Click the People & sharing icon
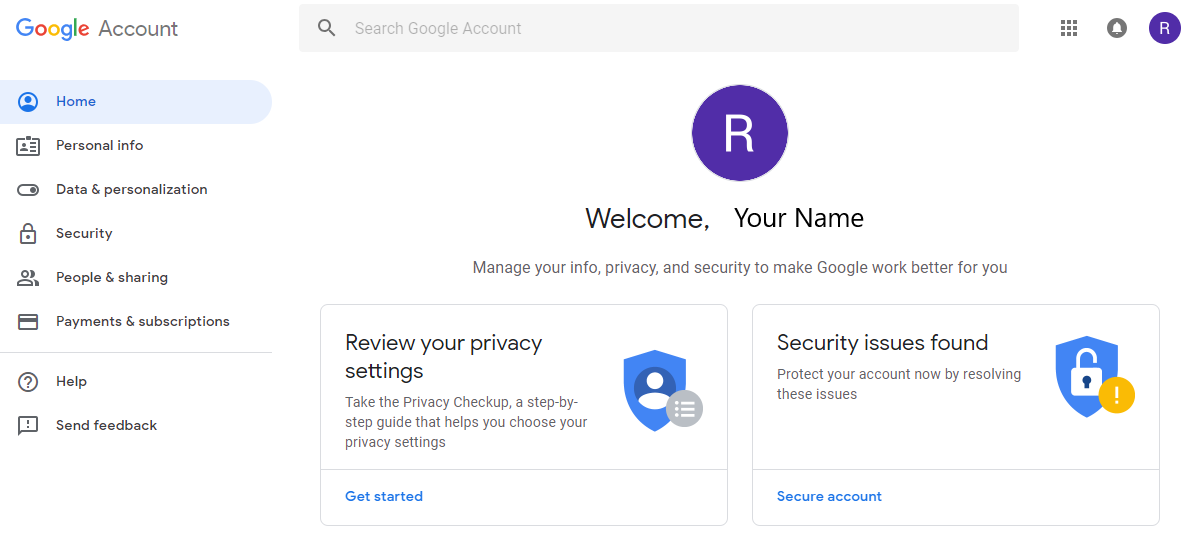Viewport: 1192px width, 540px height. coord(28,278)
